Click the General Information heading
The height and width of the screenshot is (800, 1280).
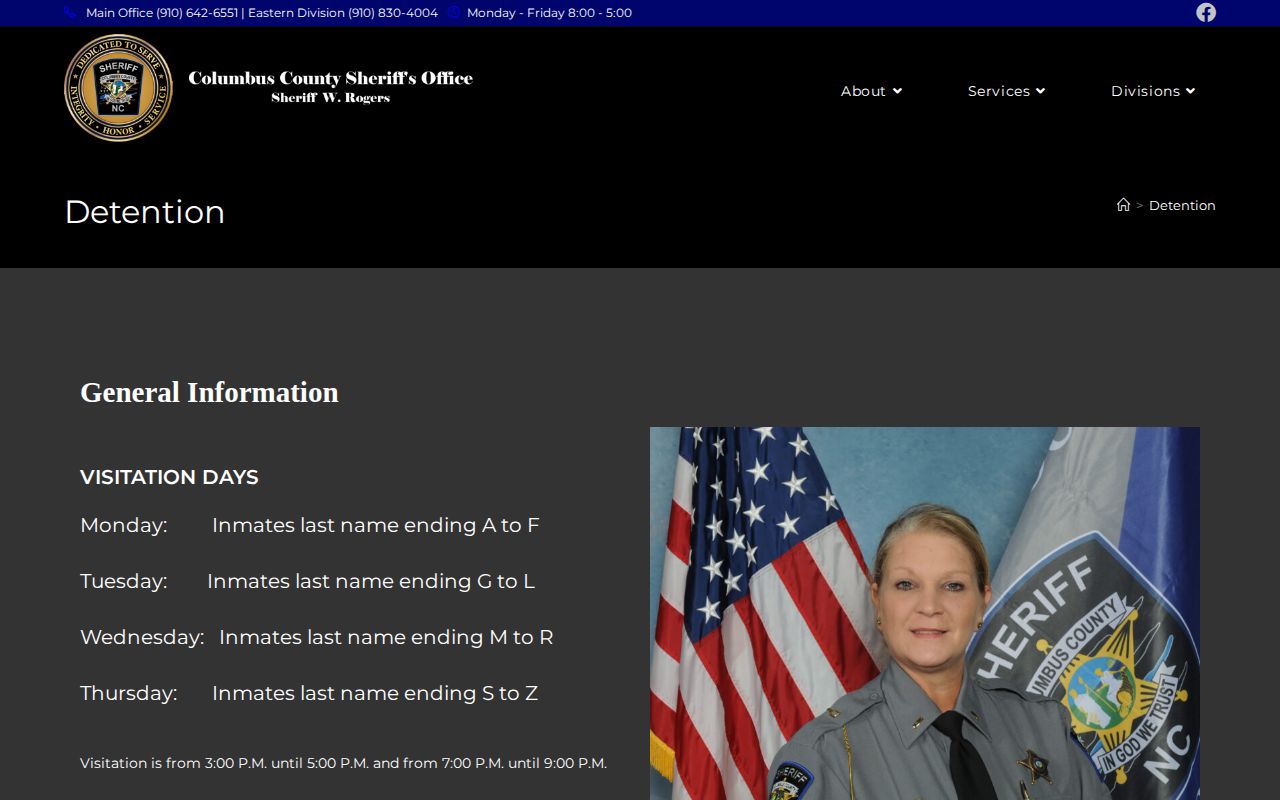pos(209,392)
